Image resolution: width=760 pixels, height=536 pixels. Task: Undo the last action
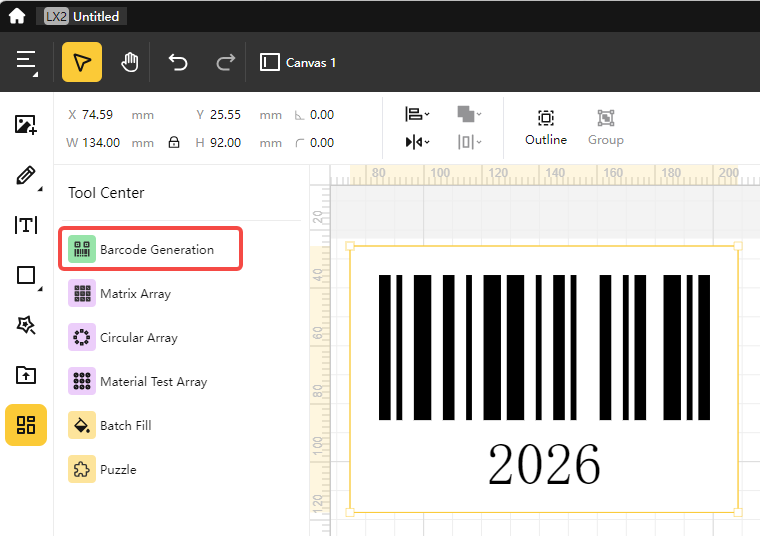point(178,63)
